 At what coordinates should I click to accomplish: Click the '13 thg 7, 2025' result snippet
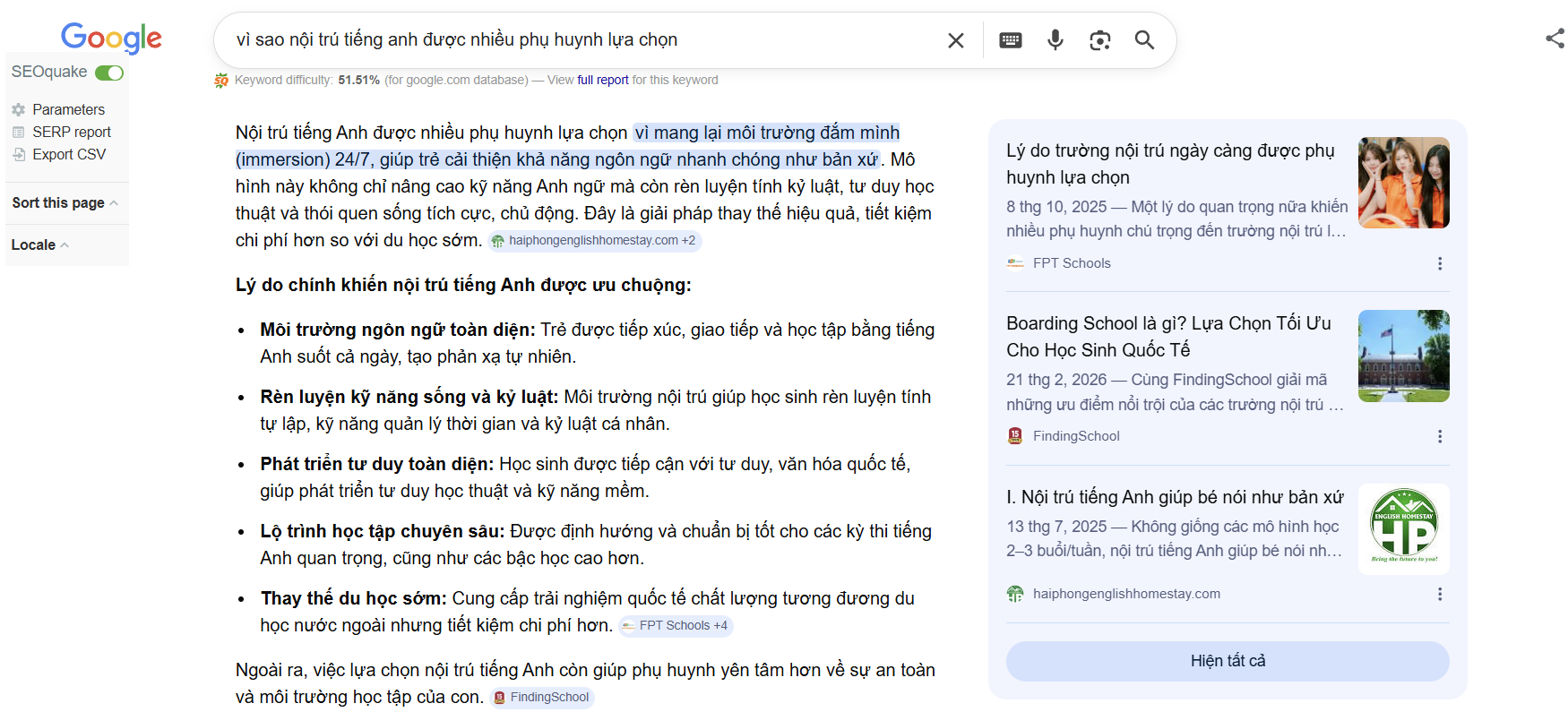click(x=1175, y=538)
